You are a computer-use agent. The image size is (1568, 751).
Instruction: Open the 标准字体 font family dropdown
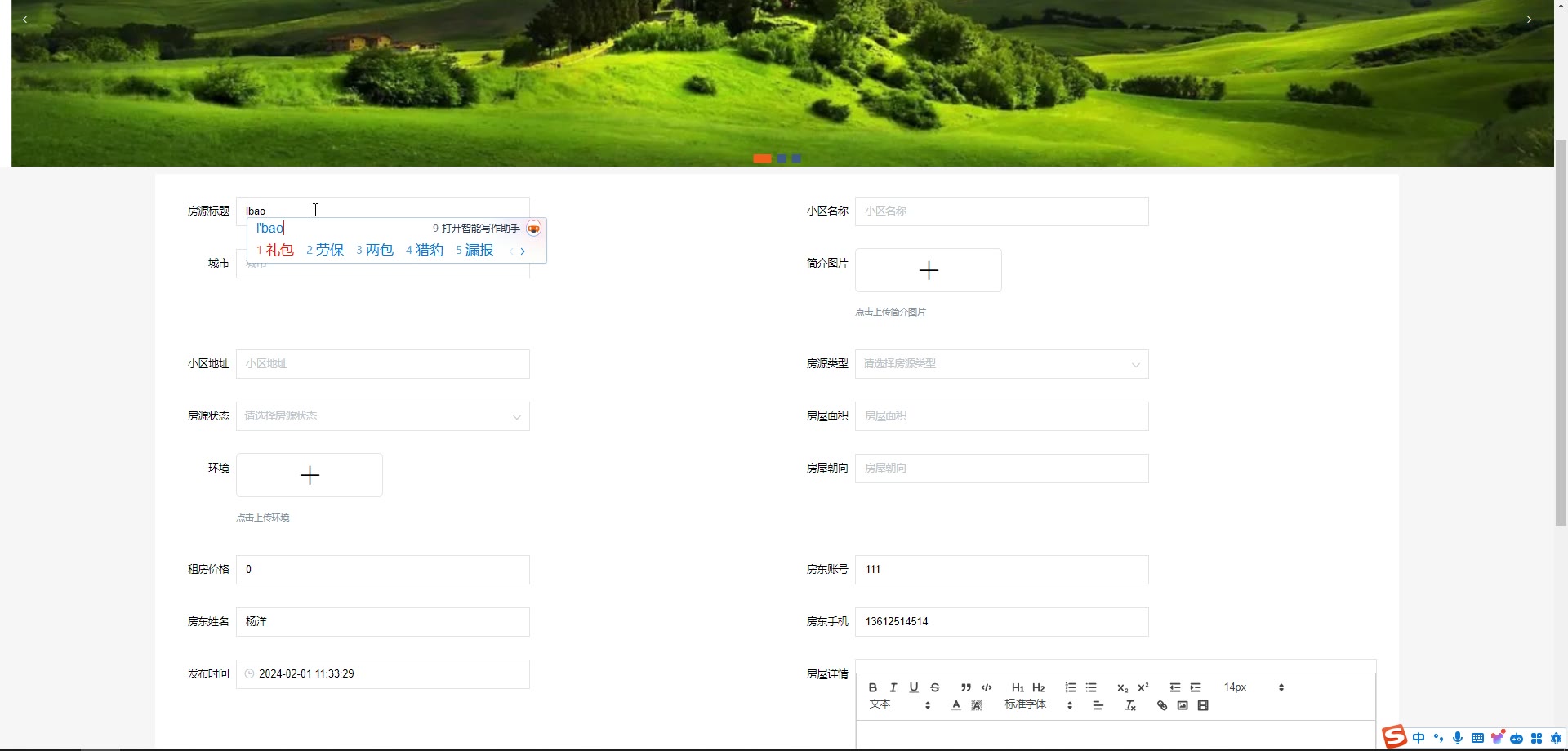pos(1038,704)
